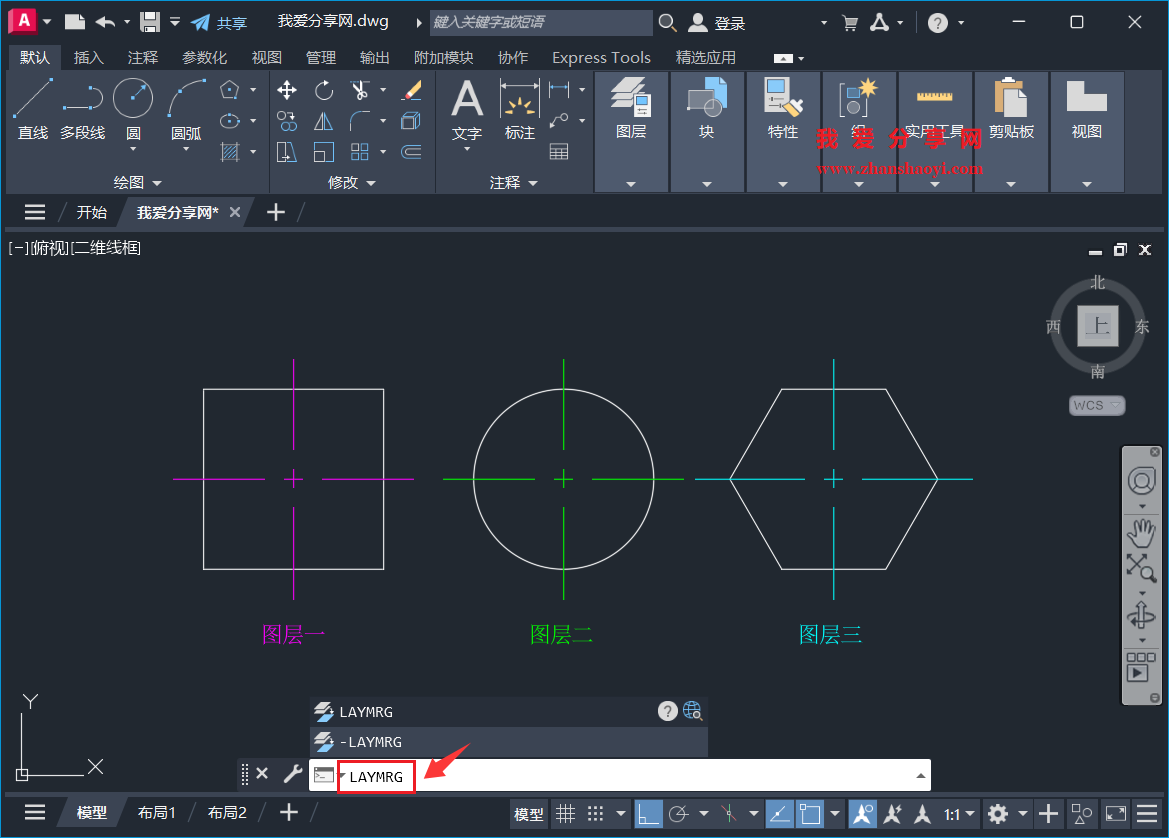Open the Parametric (参数化) ribbon tab
1169x838 pixels.
coord(204,57)
